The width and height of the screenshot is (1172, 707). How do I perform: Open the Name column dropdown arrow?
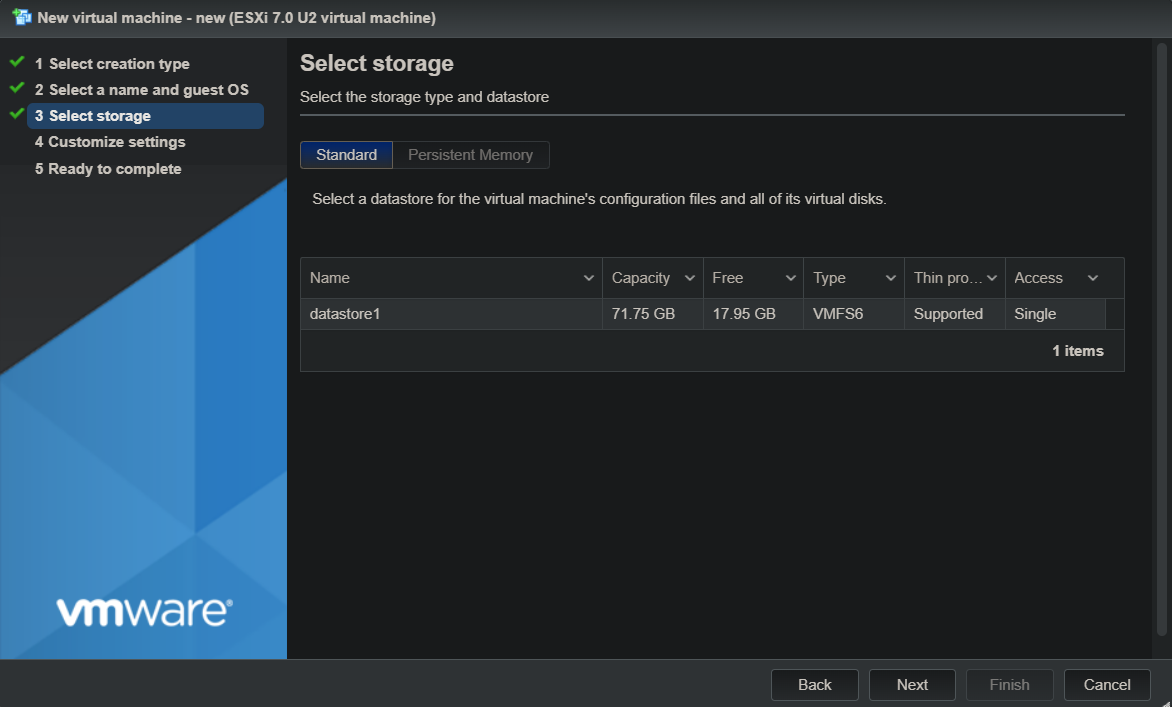[x=588, y=278]
